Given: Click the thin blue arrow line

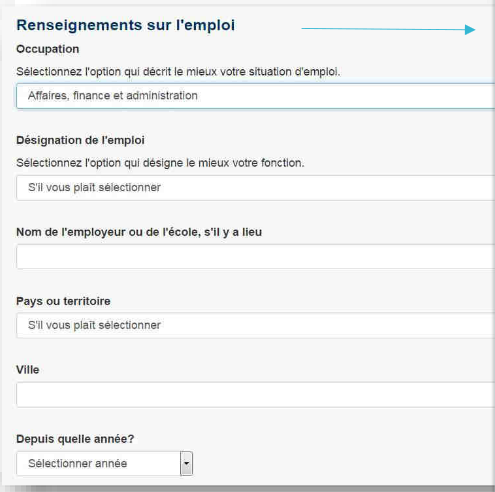Looking at the screenshot, I should 383,29.
